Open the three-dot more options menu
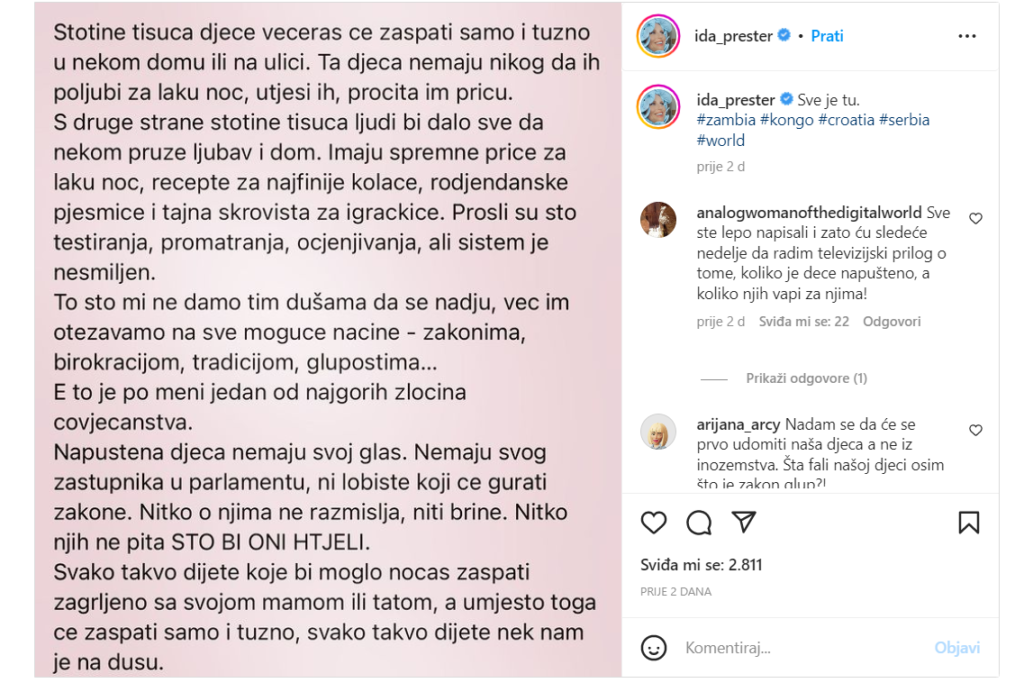Screen dimensions: 1024x692 [967, 36]
